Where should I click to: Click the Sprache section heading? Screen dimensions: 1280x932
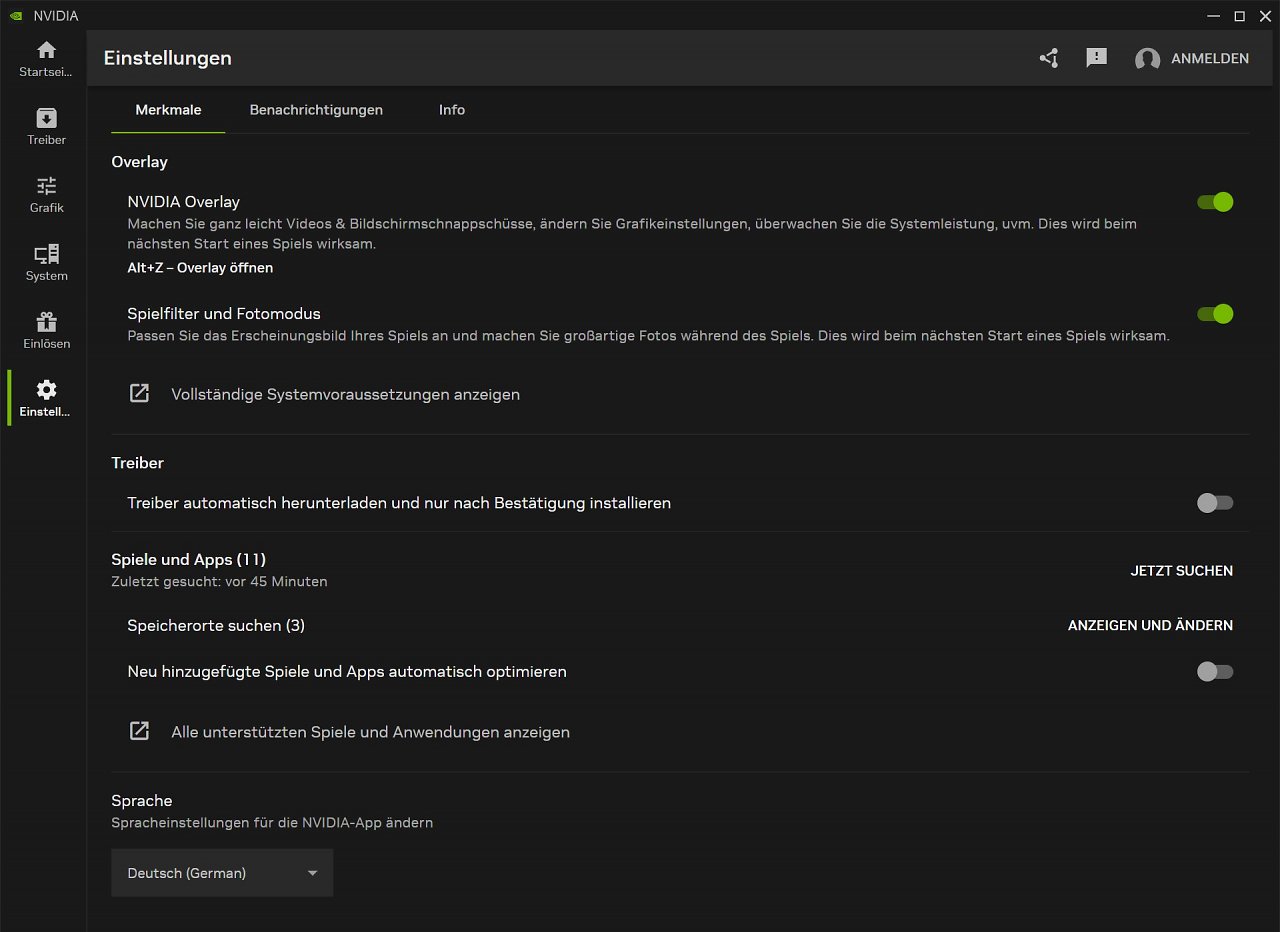click(x=141, y=801)
